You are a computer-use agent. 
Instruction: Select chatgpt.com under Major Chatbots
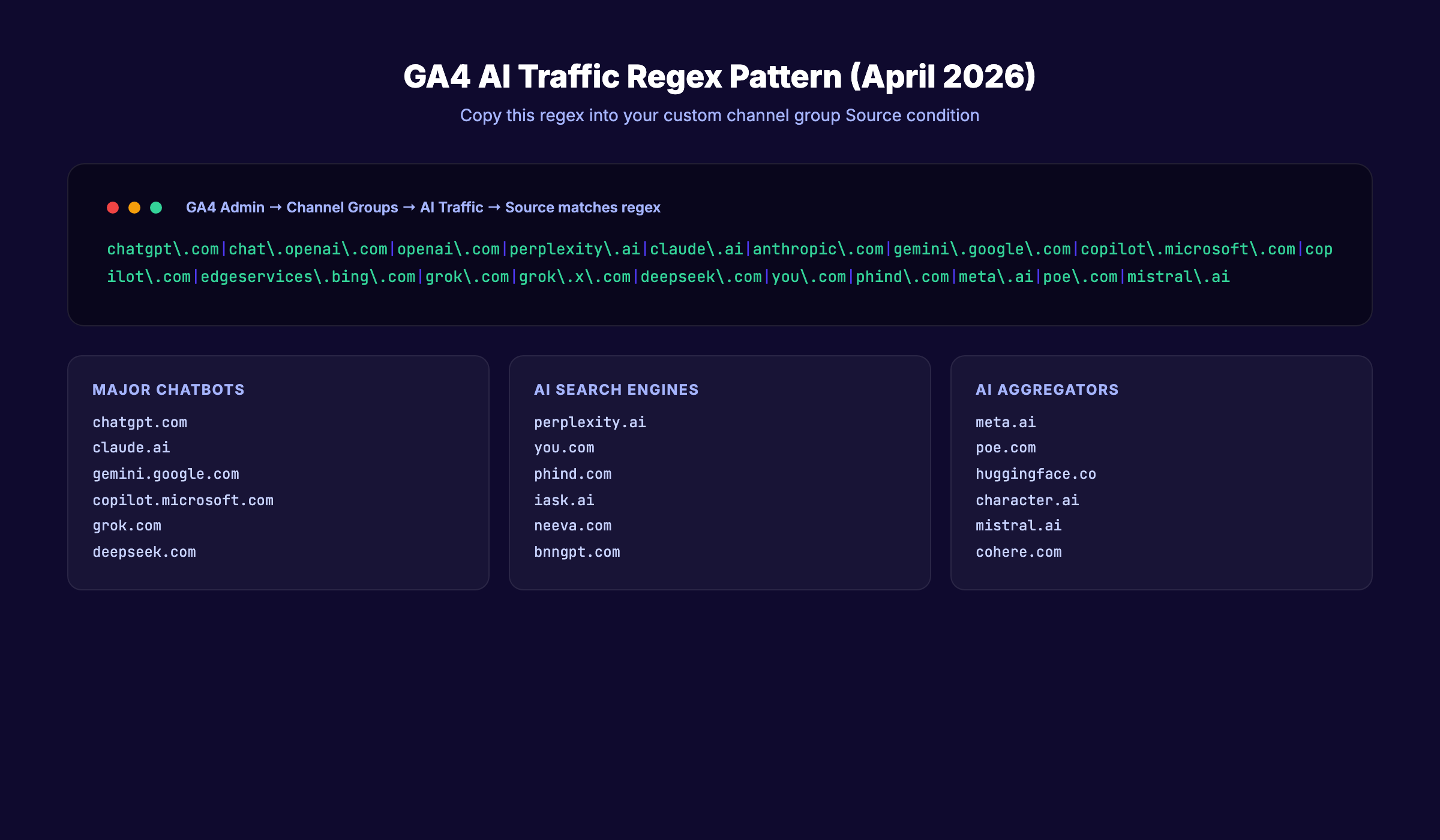click(140, 422)
